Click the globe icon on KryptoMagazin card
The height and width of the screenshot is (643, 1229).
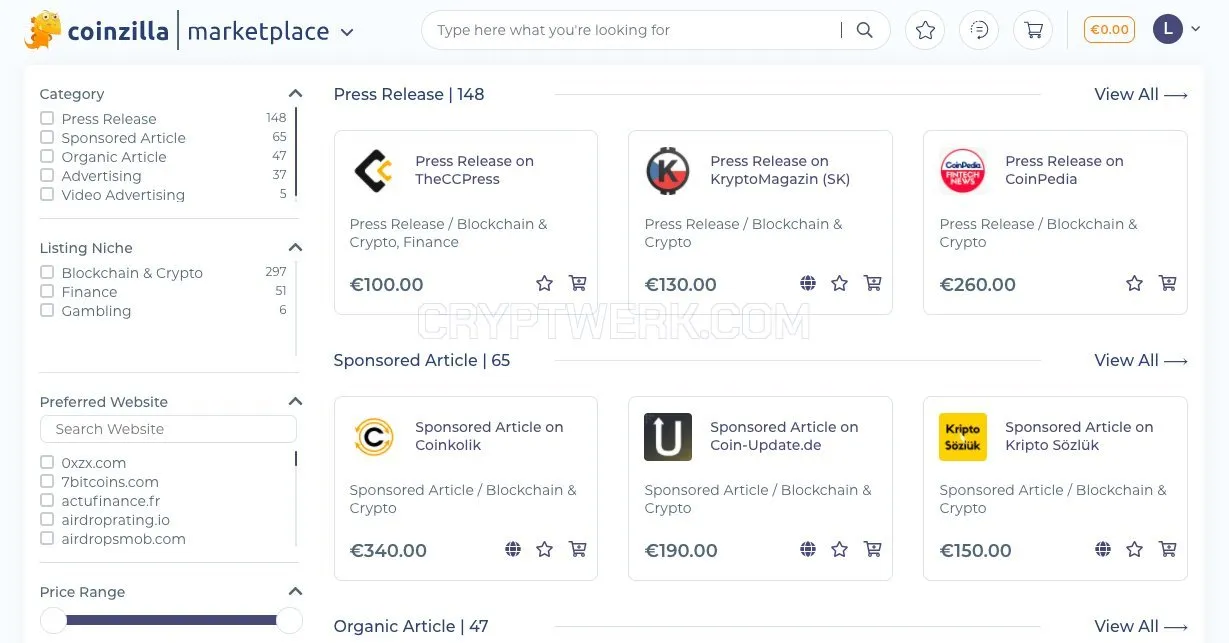click(x=808, y=284)
